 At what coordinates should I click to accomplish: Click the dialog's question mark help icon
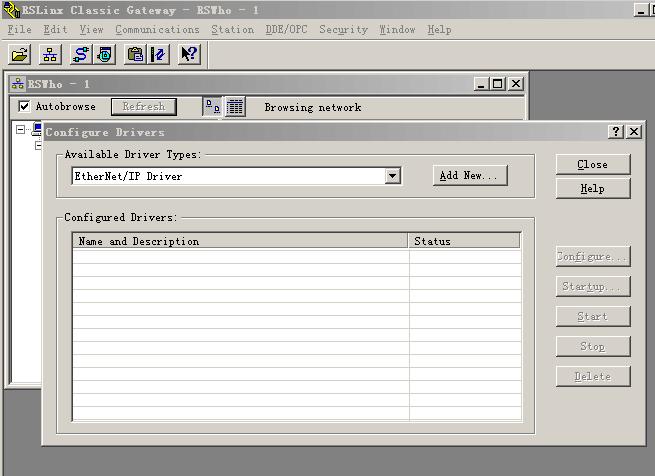click(616, 132)
